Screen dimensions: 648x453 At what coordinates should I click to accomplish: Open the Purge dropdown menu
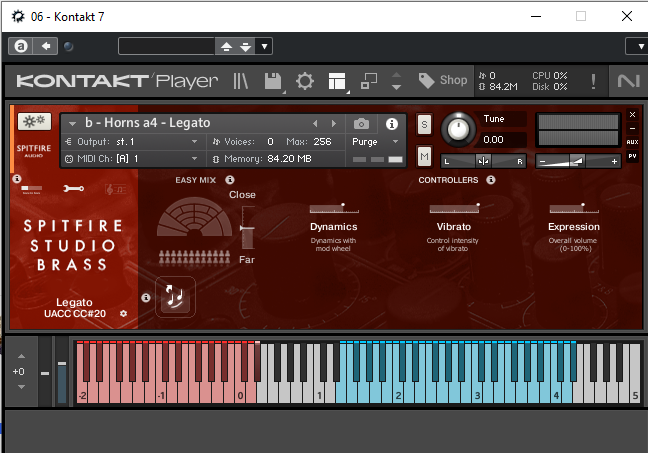(375, 142)
